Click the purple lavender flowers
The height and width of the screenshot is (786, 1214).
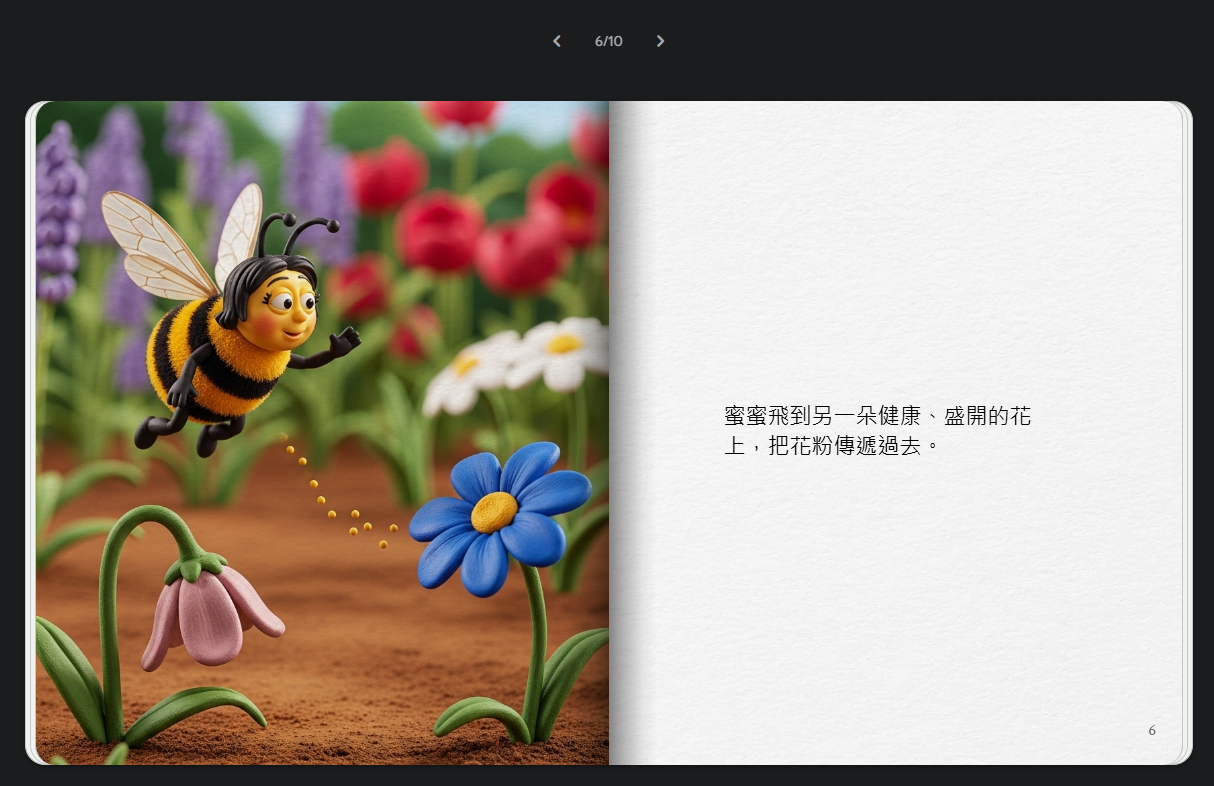60,210
